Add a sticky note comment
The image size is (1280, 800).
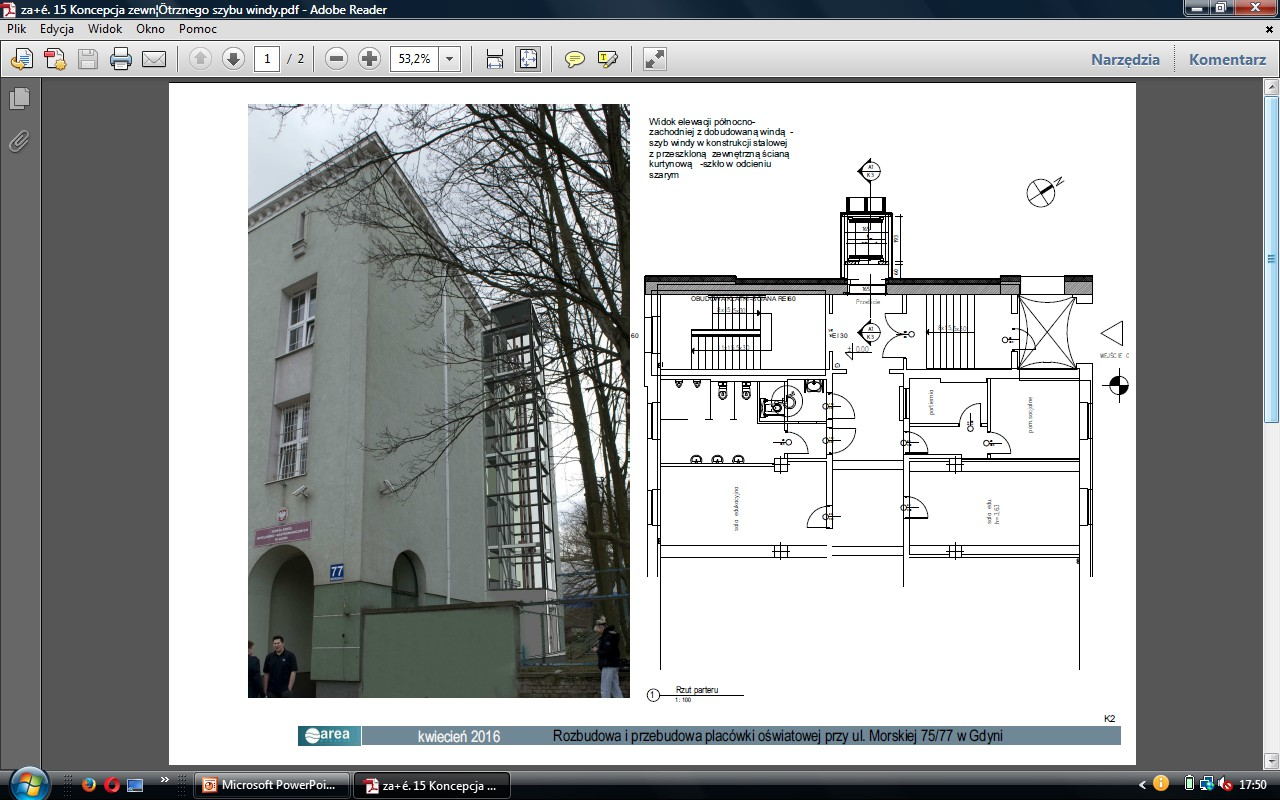point(574,59)
